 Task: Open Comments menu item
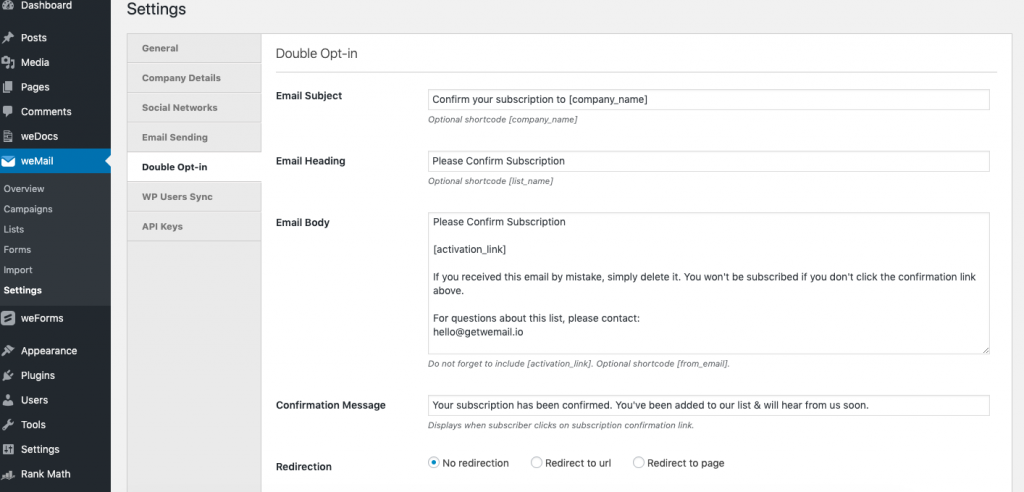(46, 112)
